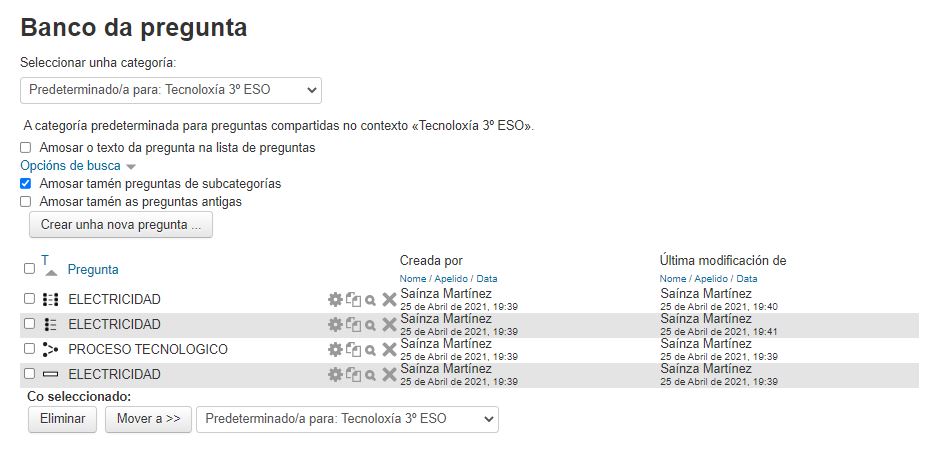
Task: Duplicate the ELECTRICIDAD question modified at 19:41
Action: coord(353,324)
